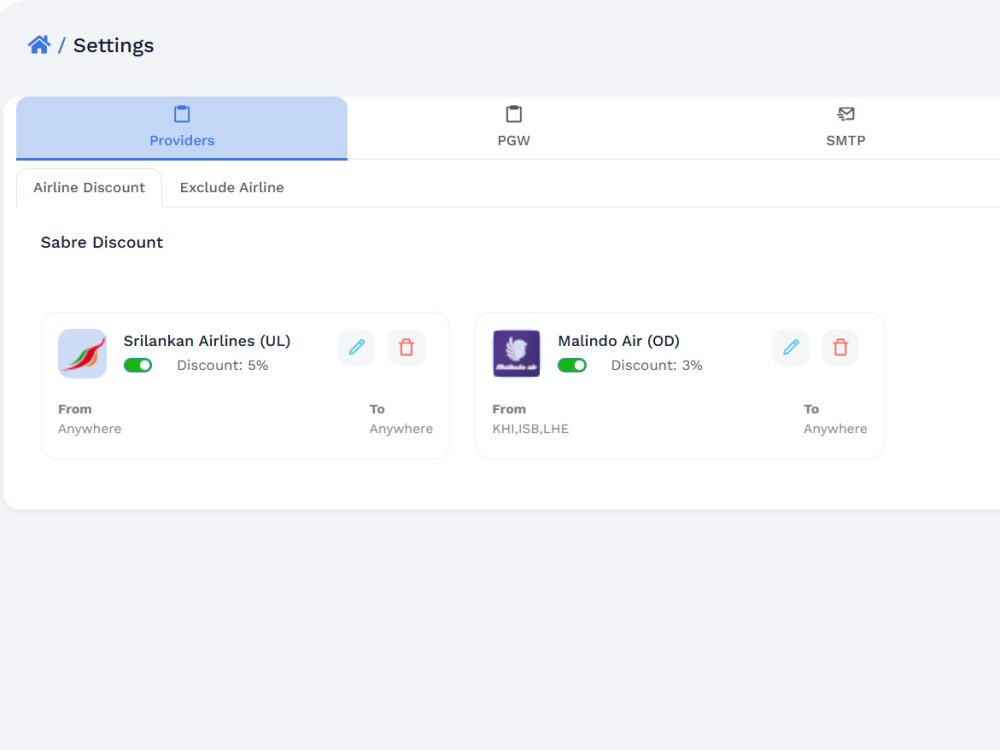Toggle off the Srilankan Airlines discount switch

138,365
